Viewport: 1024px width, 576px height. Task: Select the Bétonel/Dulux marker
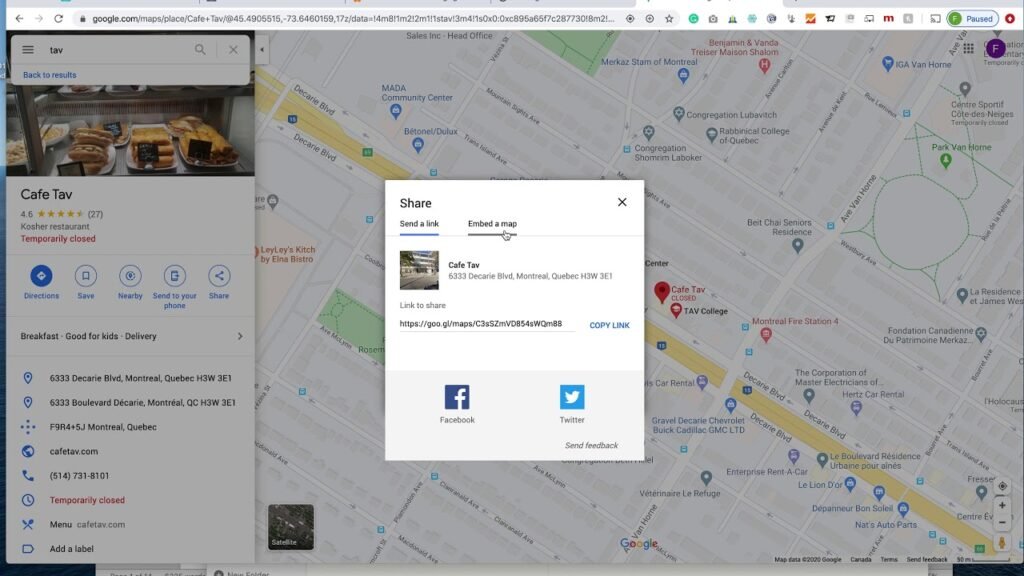click(418, 145)
